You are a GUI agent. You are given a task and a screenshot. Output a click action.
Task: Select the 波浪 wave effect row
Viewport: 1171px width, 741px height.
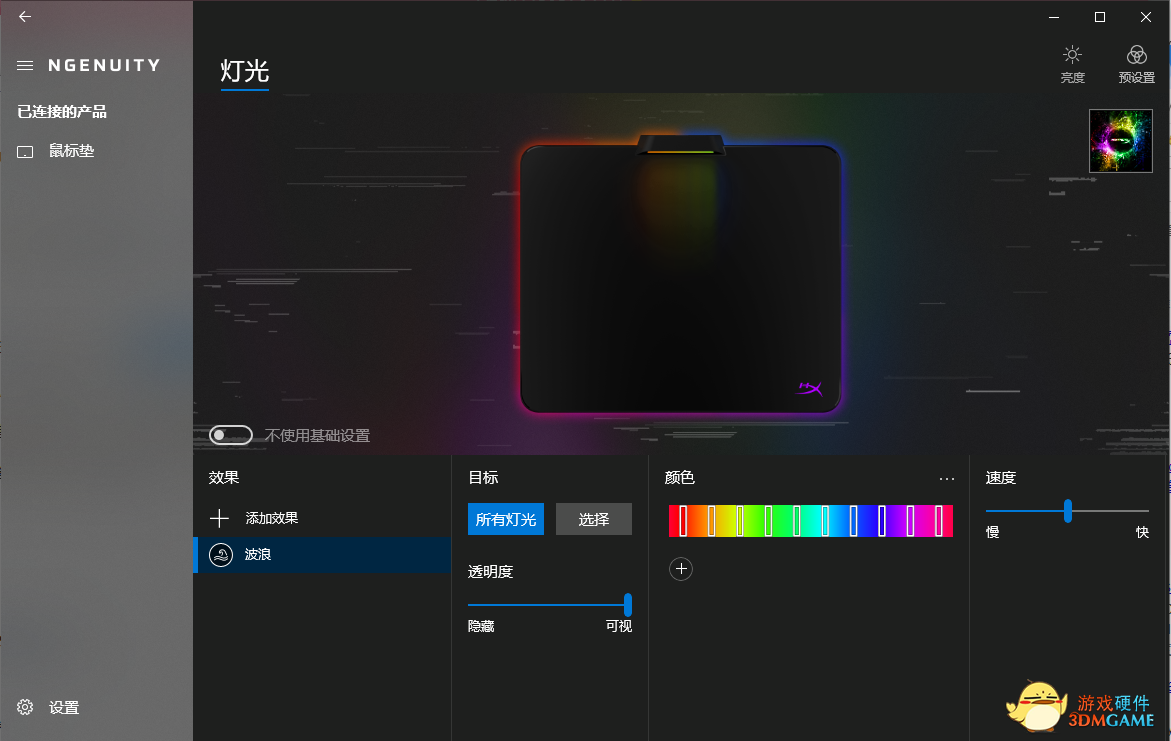coord(322,555)
